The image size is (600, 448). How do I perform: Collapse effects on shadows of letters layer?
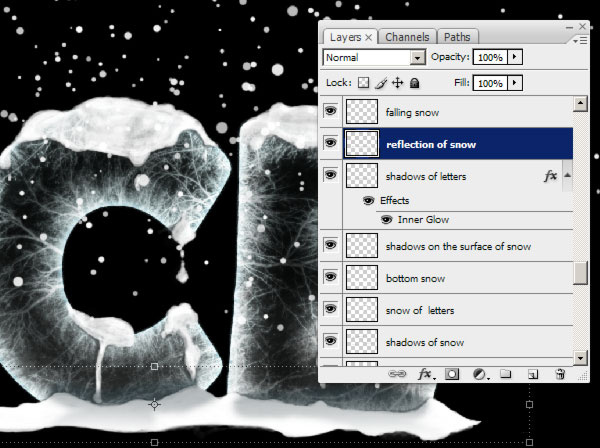(x=567, y=176)
